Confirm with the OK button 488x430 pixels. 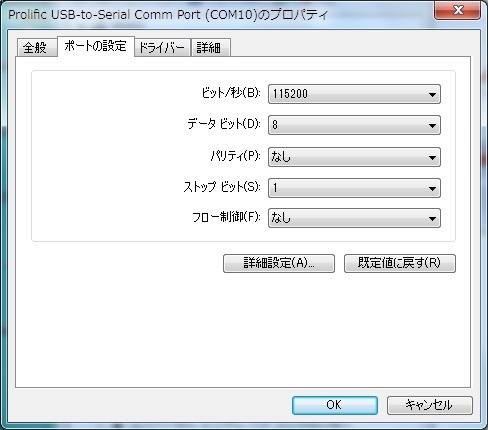pos(335,405)
